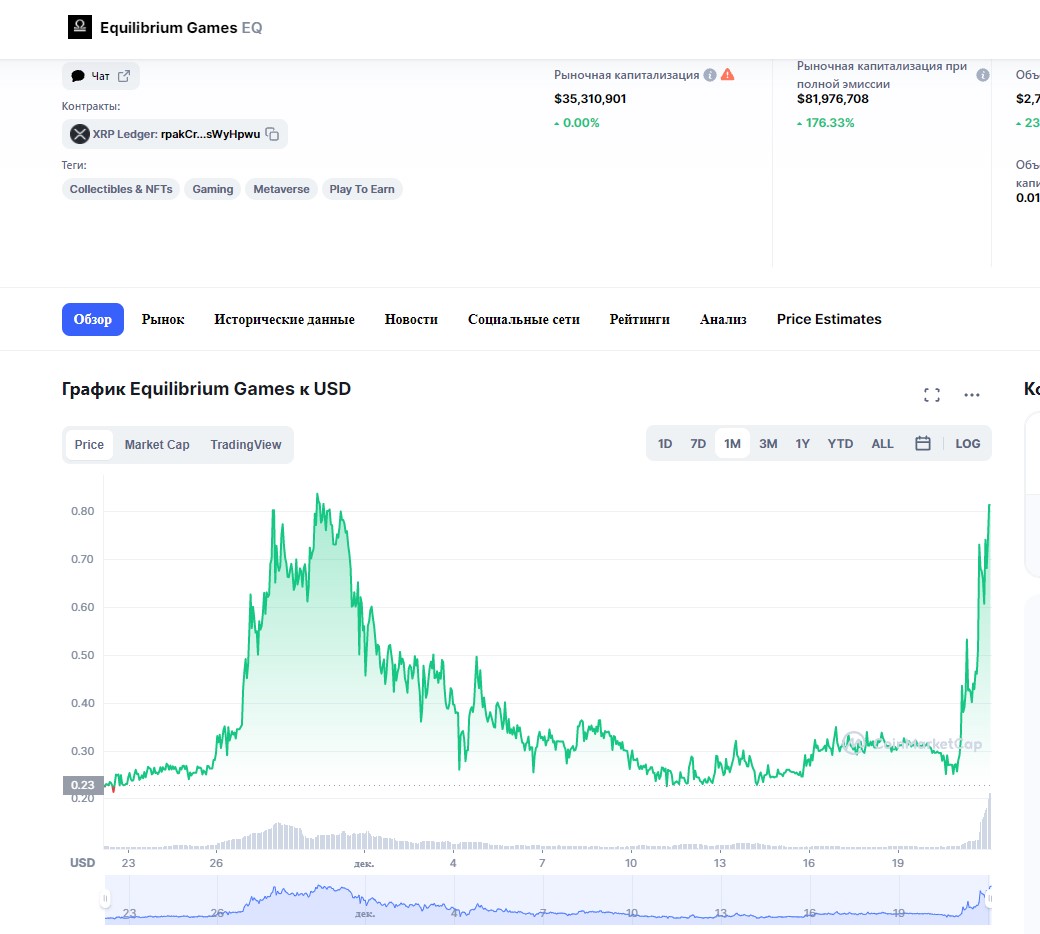Click the XRP Ledger contract address chip
This screenshot has height=934, width=1040.
[x=175, y=134]
